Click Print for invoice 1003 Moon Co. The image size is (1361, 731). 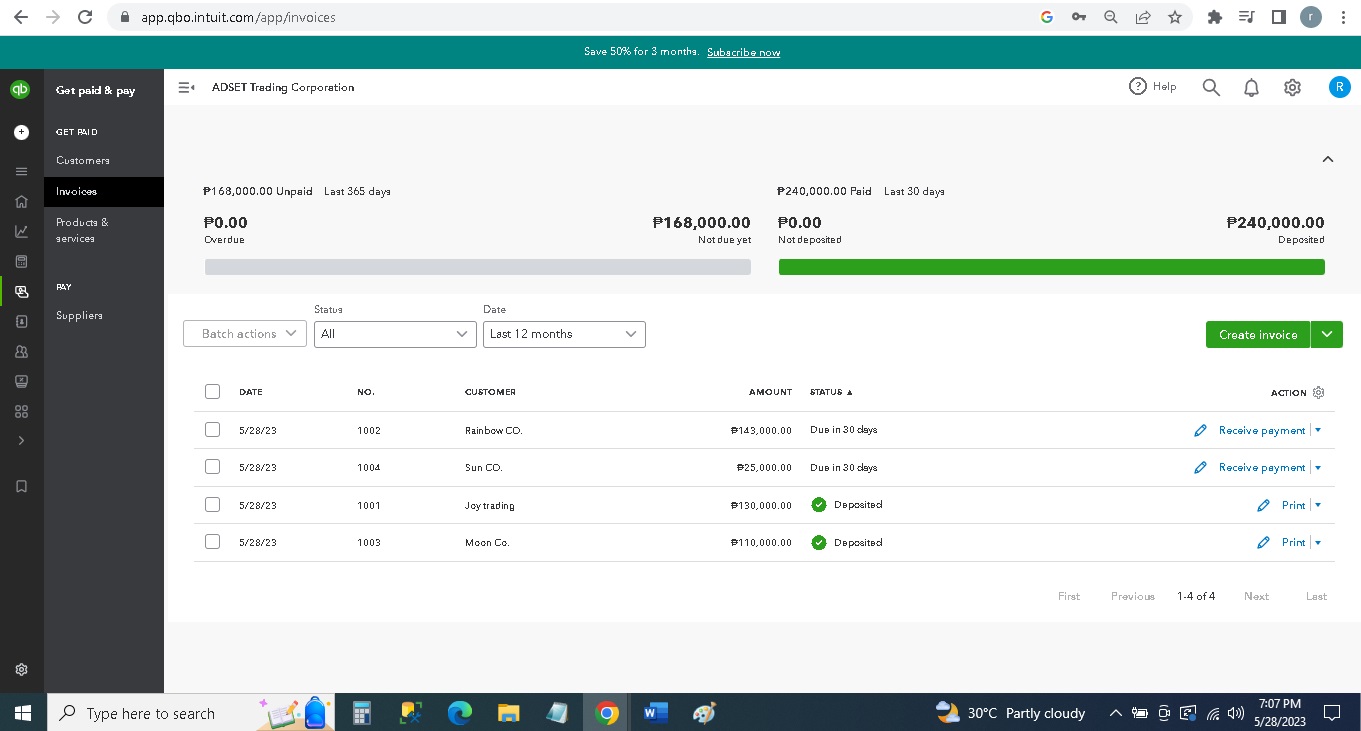1294,543
